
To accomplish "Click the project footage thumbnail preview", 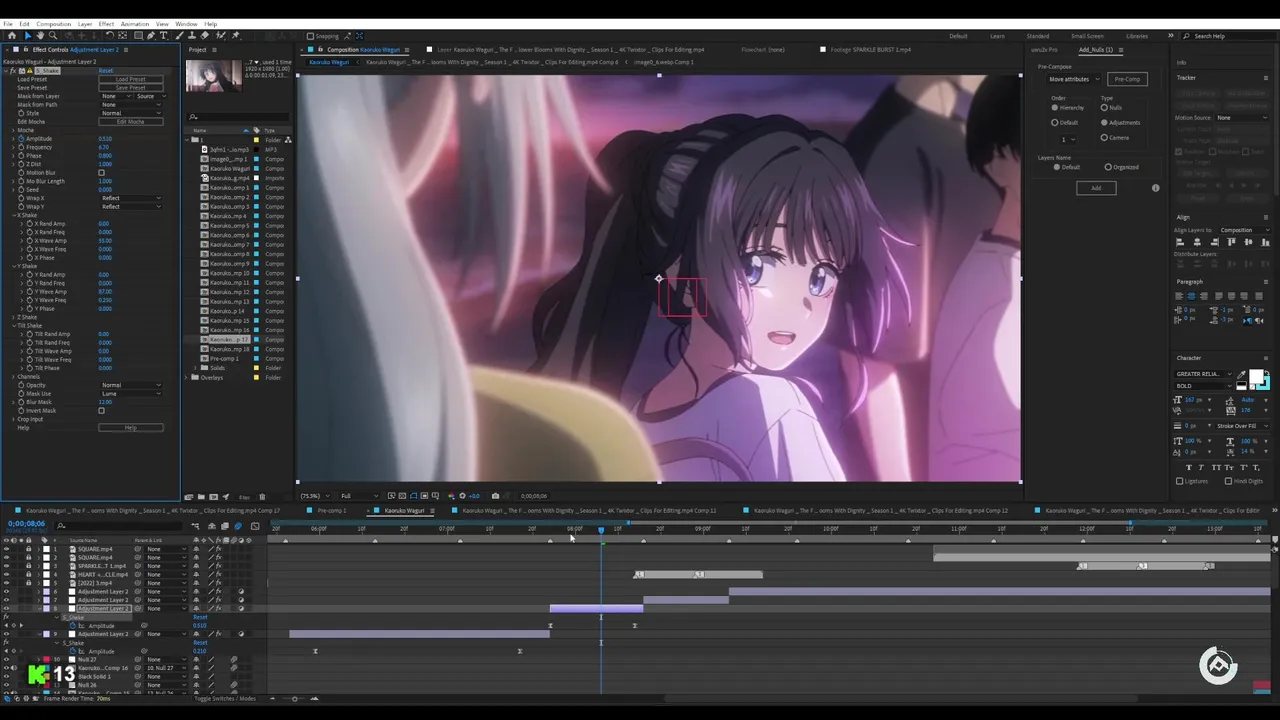I will pyautogui.click(x=213, y=77).
